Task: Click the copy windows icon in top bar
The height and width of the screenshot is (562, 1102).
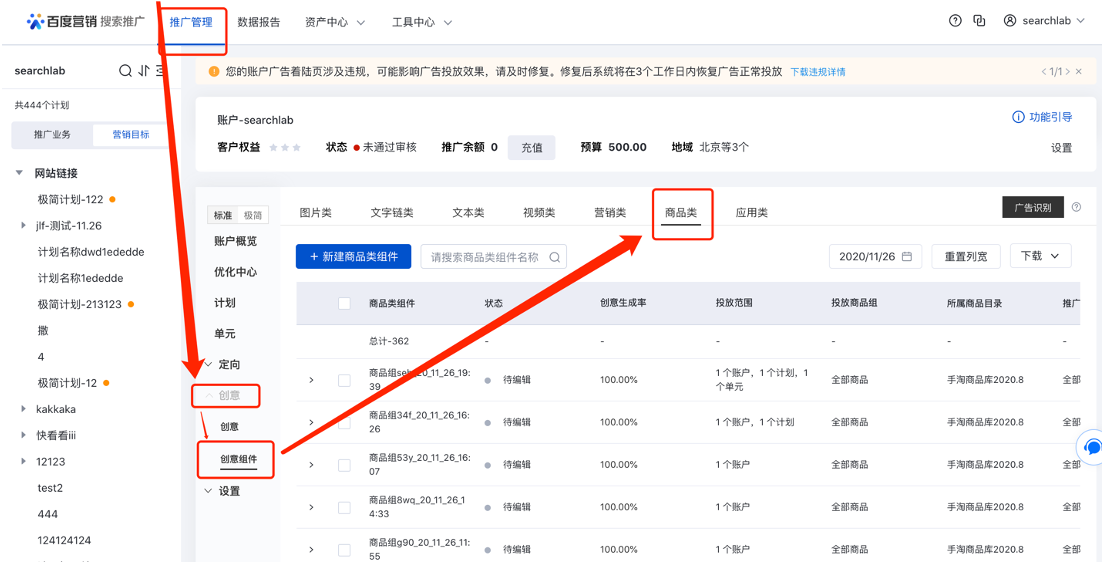Action: coord(979,21)
